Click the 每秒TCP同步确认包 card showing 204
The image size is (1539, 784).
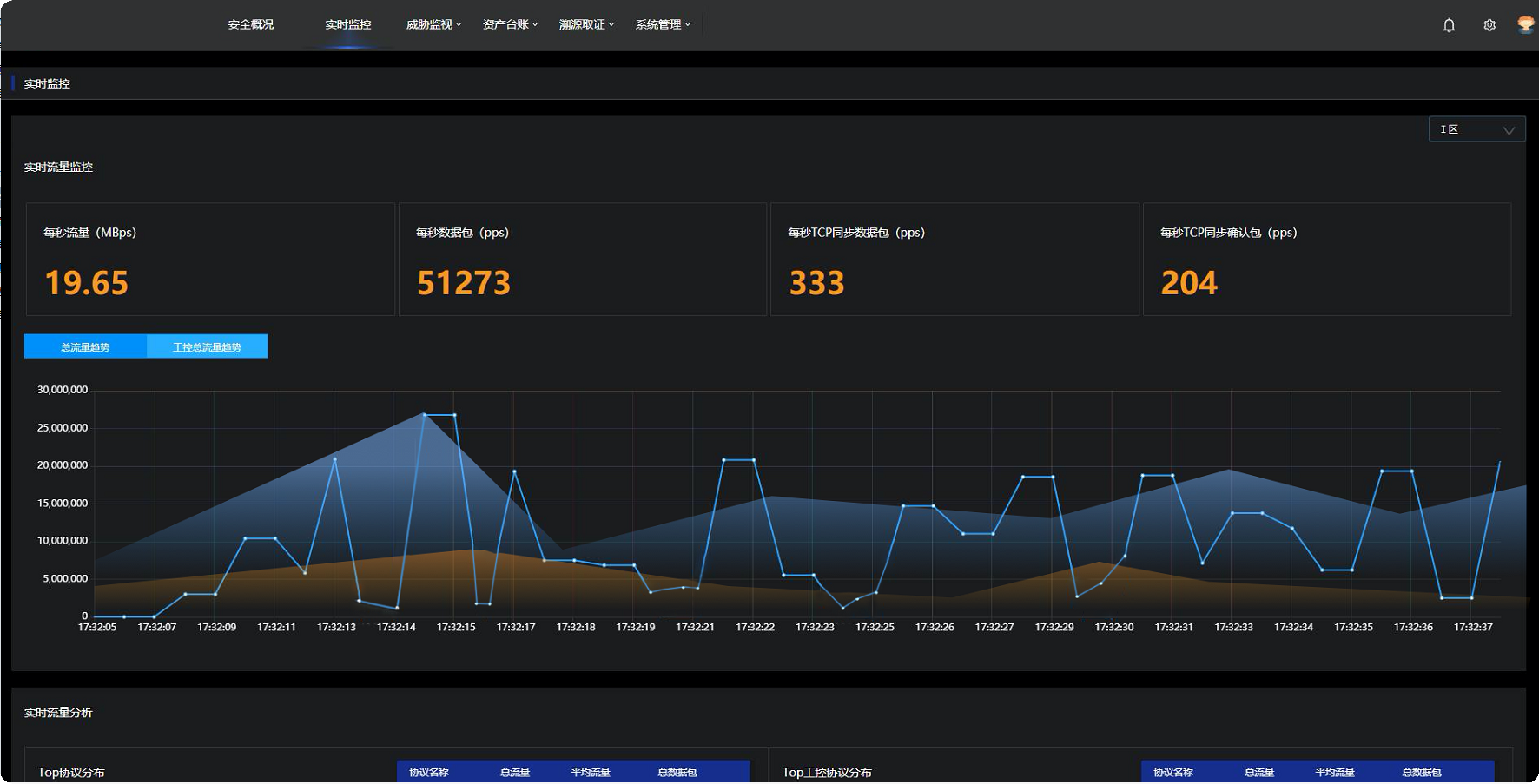tap(1326, 259)
